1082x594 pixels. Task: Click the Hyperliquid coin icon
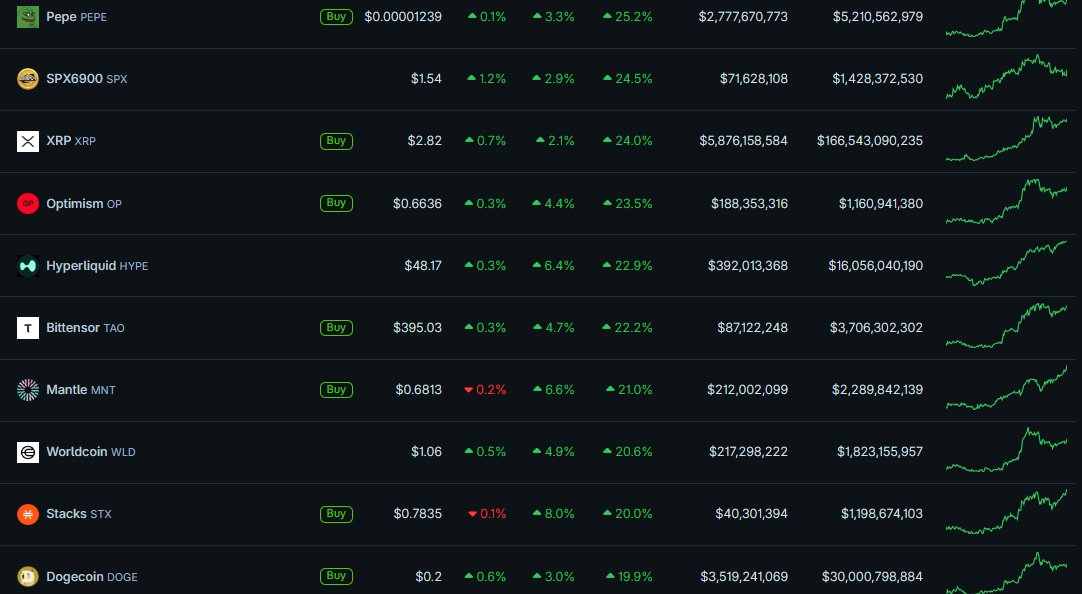(28, 266)
